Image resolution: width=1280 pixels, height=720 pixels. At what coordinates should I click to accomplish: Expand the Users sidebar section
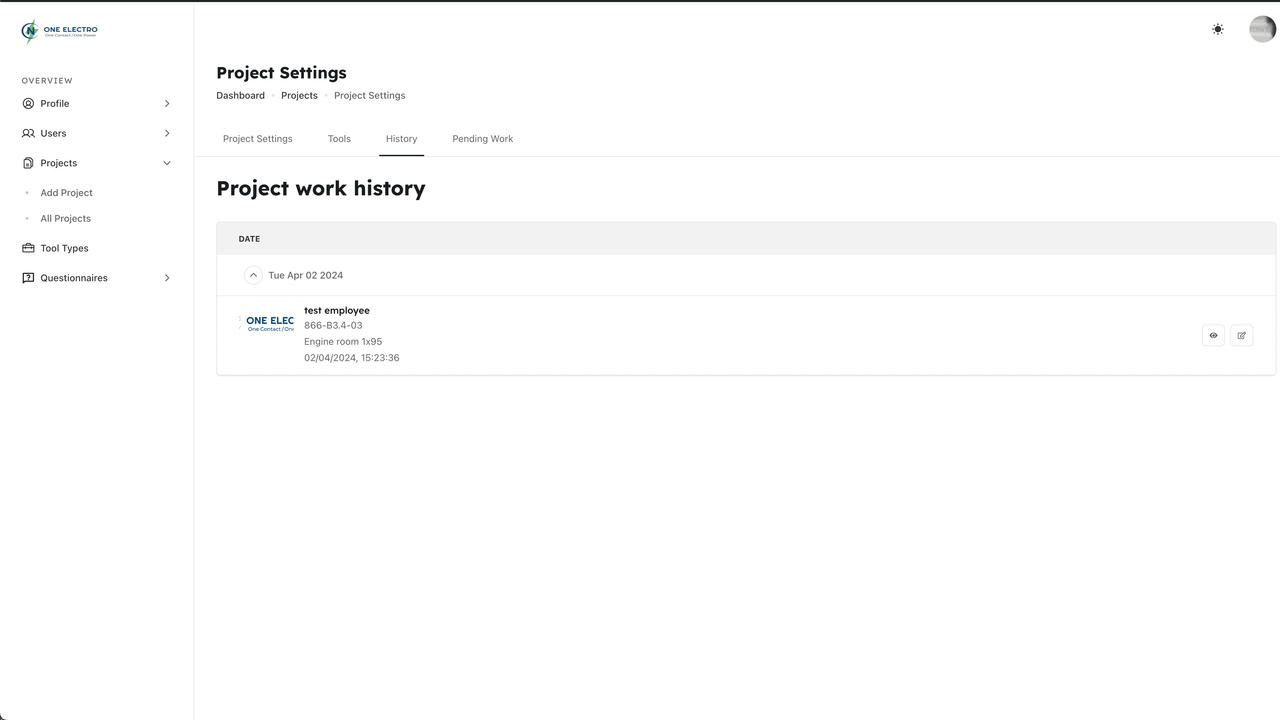pos(167,133)
